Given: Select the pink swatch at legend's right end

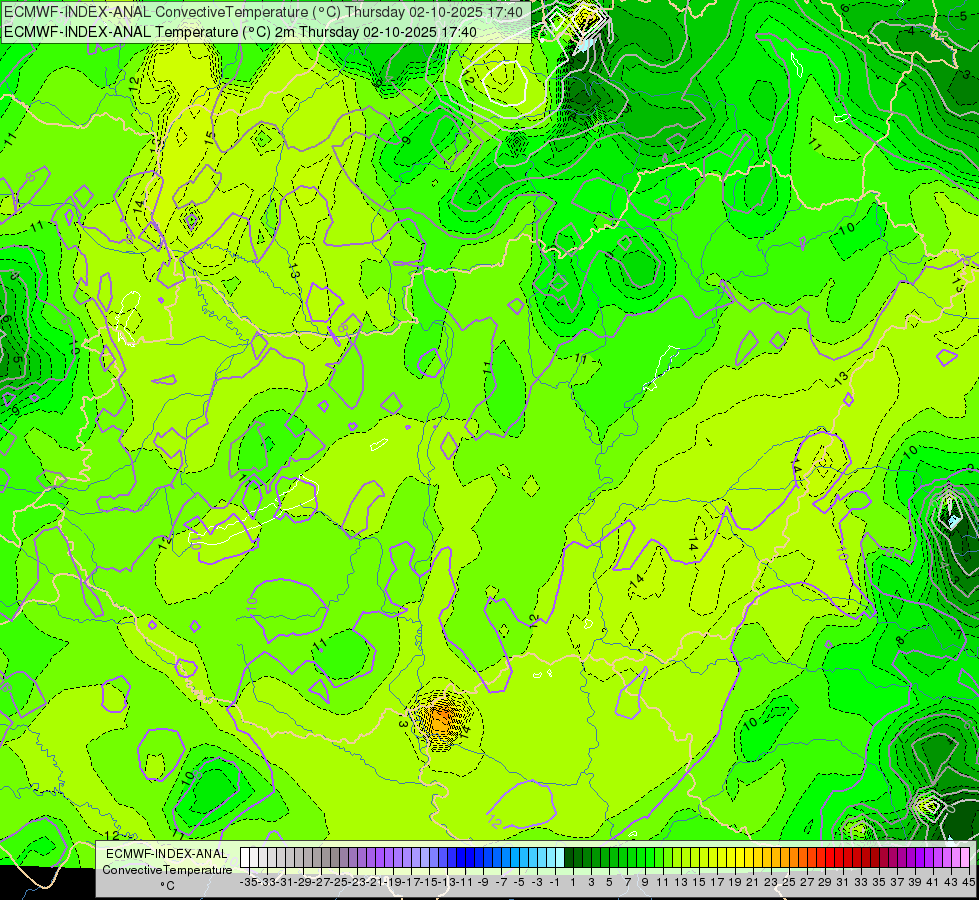Looking at the screenshot, I should 965,858.
